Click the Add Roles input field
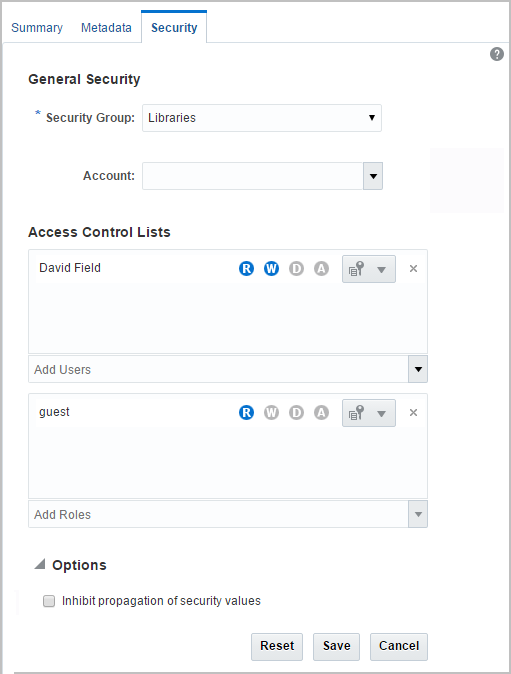 point(218,514)
